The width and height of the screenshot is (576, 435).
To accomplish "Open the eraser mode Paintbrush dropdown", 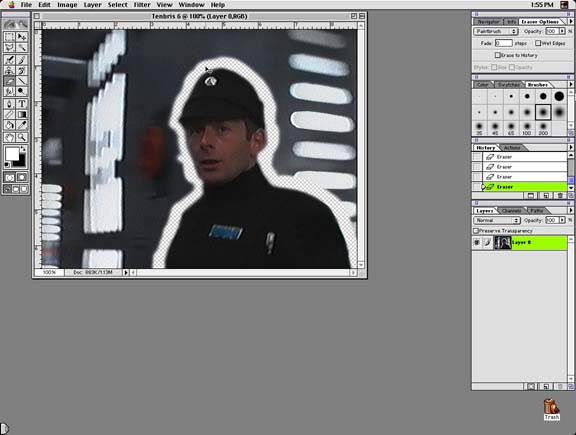I will click(x=496, y=31).
